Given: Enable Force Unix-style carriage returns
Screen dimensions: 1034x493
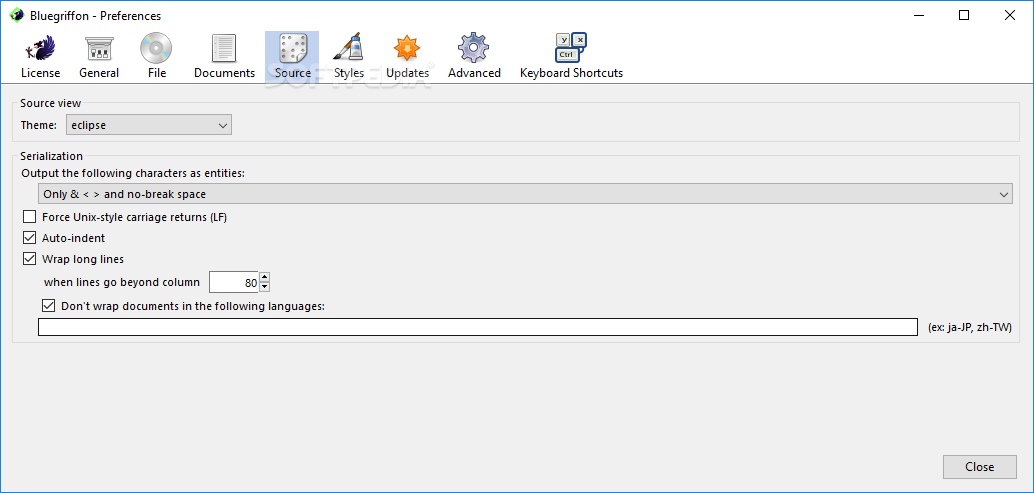Looking at the screenshot, I should [x=30, y=216].
